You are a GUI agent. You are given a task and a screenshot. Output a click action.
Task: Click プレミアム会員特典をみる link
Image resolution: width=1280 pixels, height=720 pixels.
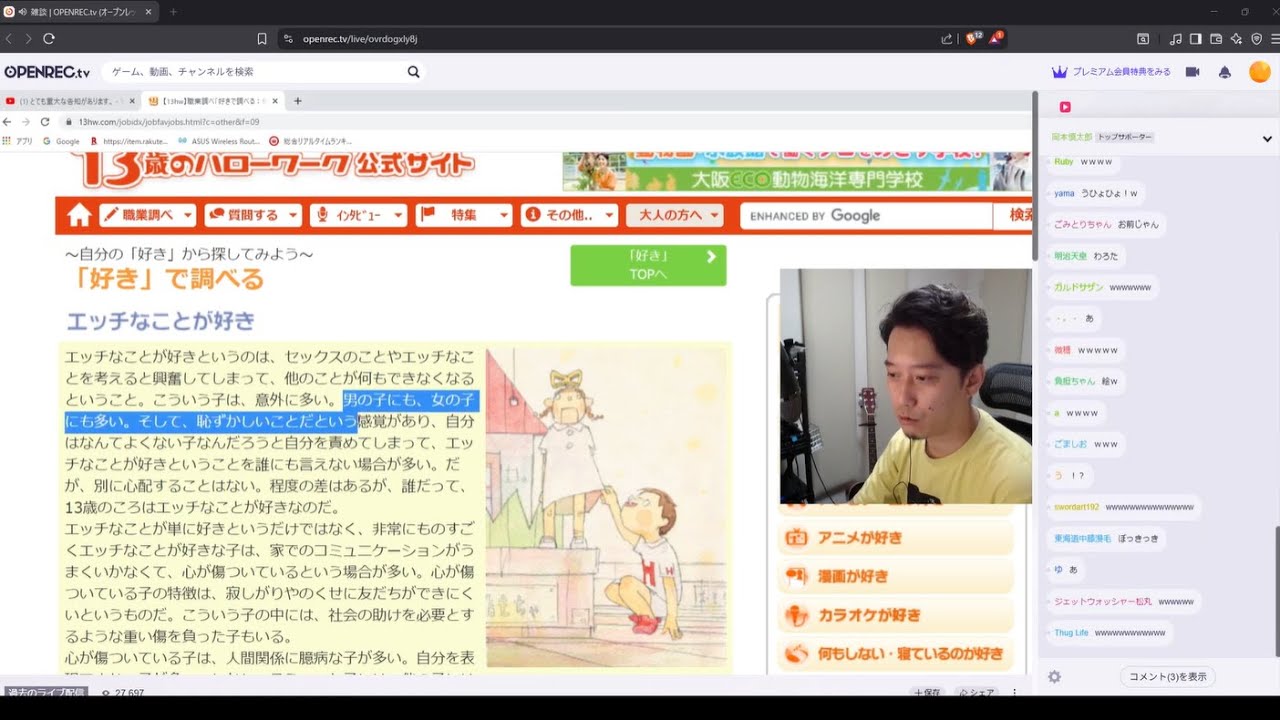[x=1121, y=72]
